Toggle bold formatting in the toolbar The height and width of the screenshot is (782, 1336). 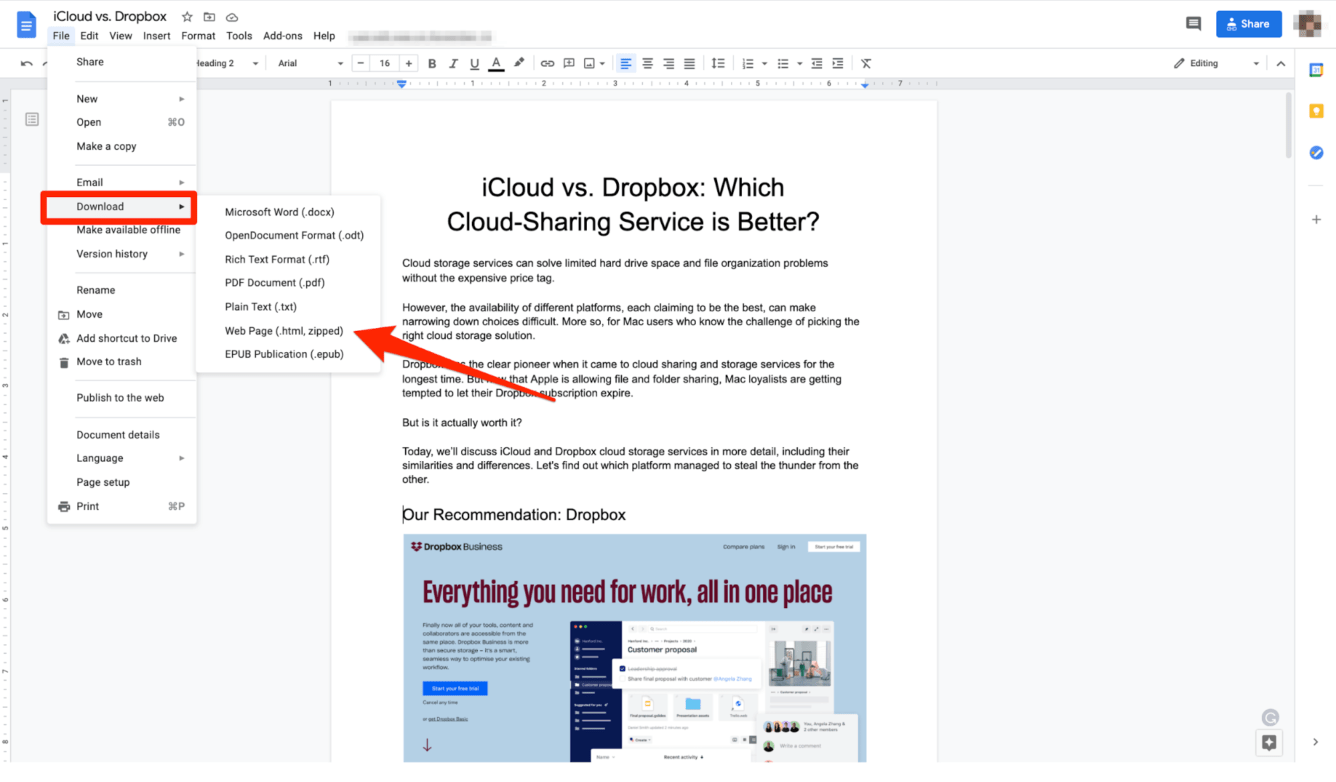[431, 63]
